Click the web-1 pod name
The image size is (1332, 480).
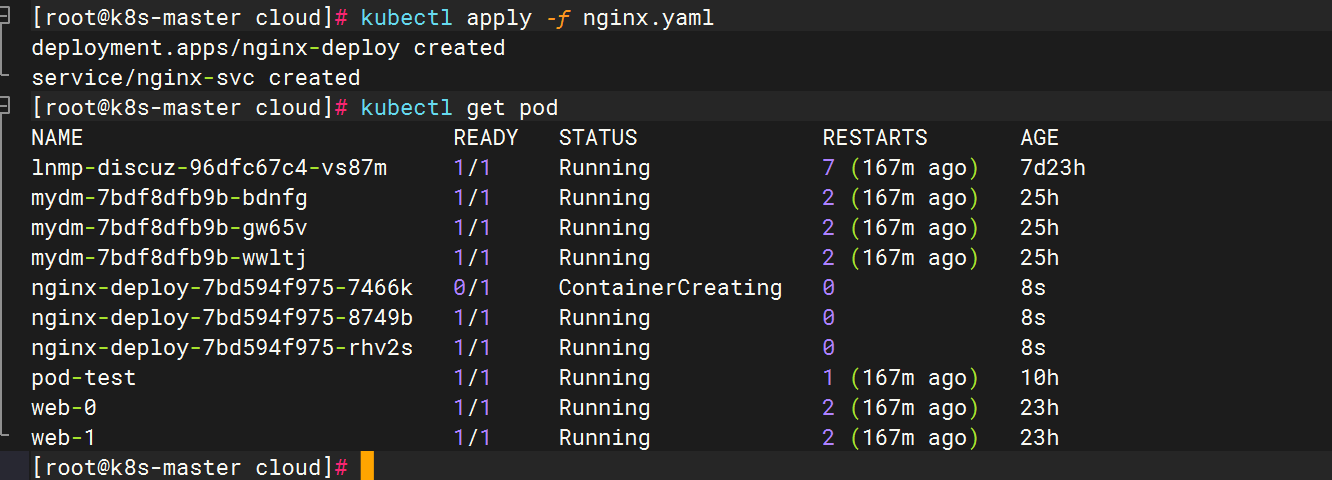[x=64, y=438]
